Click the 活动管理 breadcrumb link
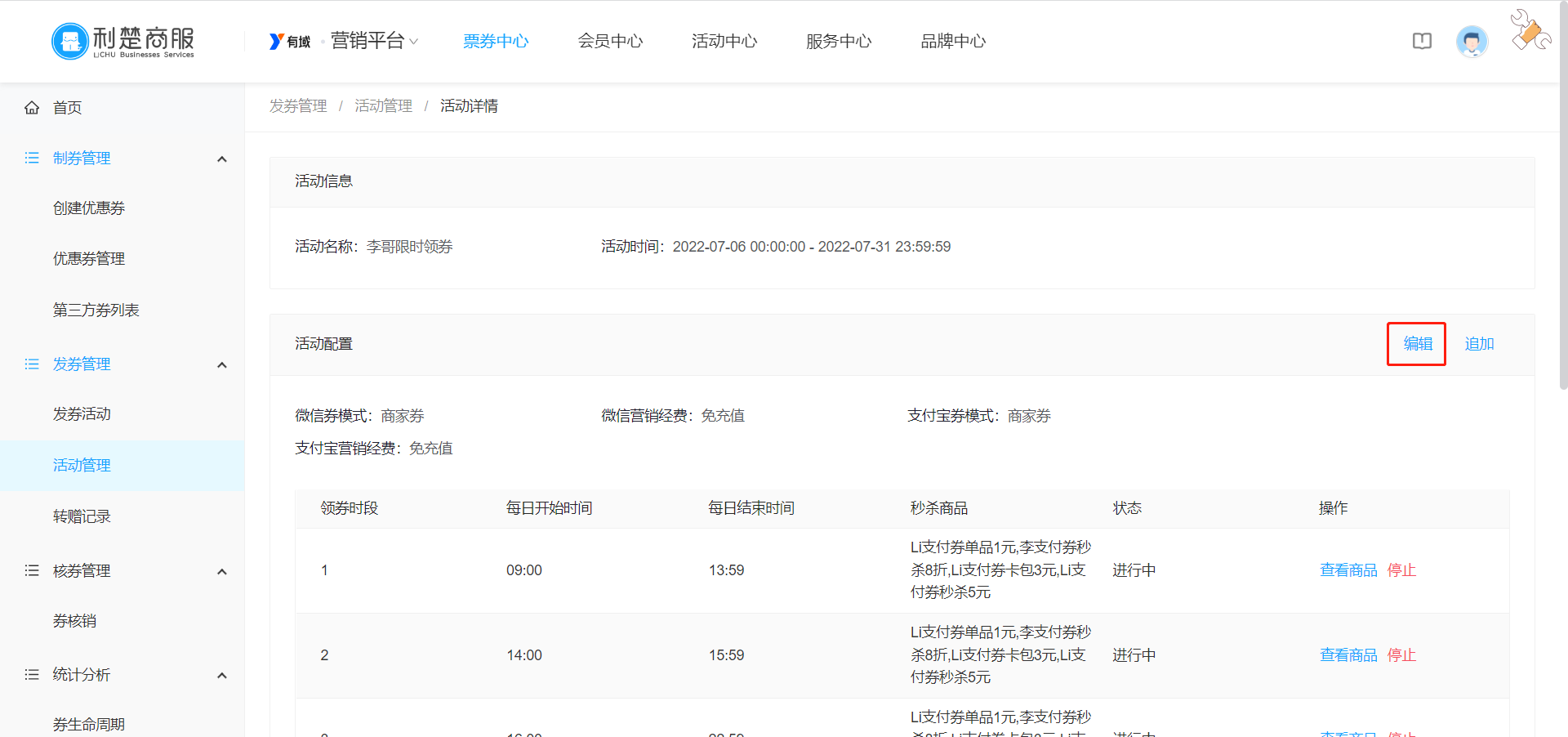 pos(383,106)
